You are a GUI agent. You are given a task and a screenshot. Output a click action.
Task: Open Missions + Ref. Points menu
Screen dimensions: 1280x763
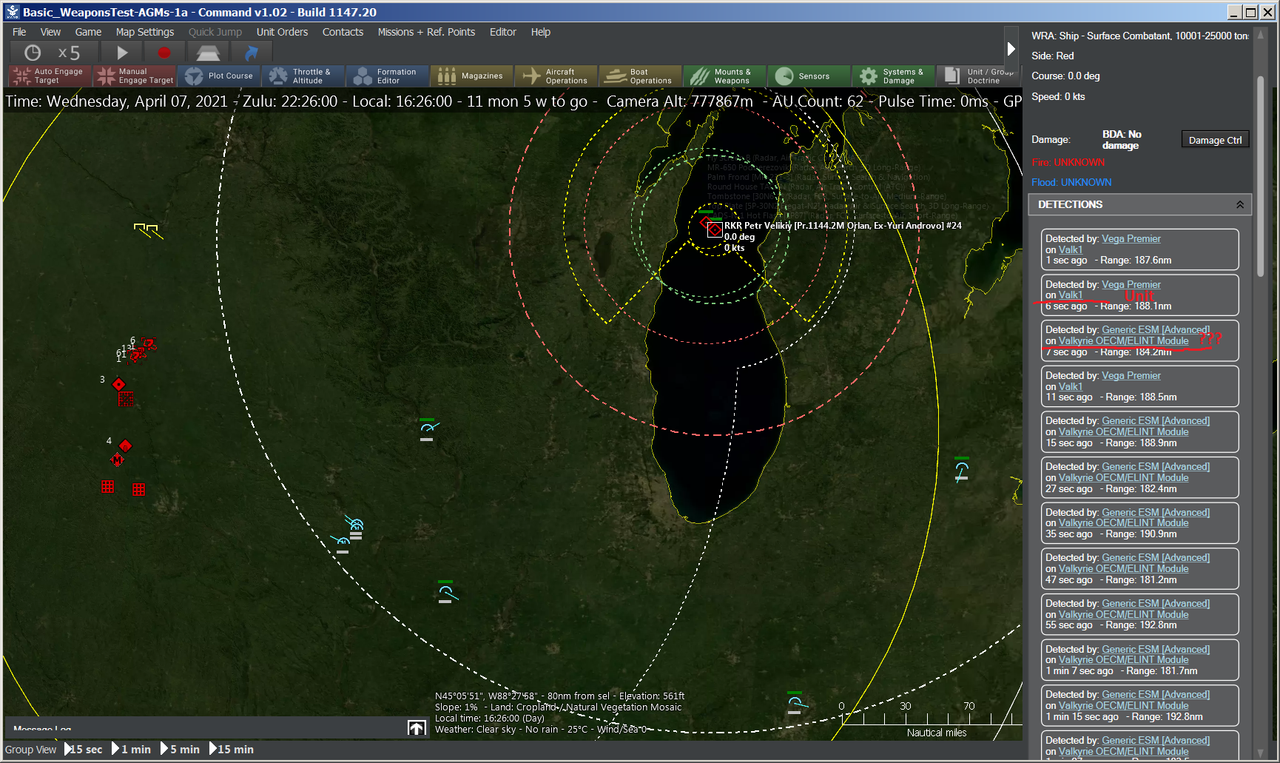426,32
